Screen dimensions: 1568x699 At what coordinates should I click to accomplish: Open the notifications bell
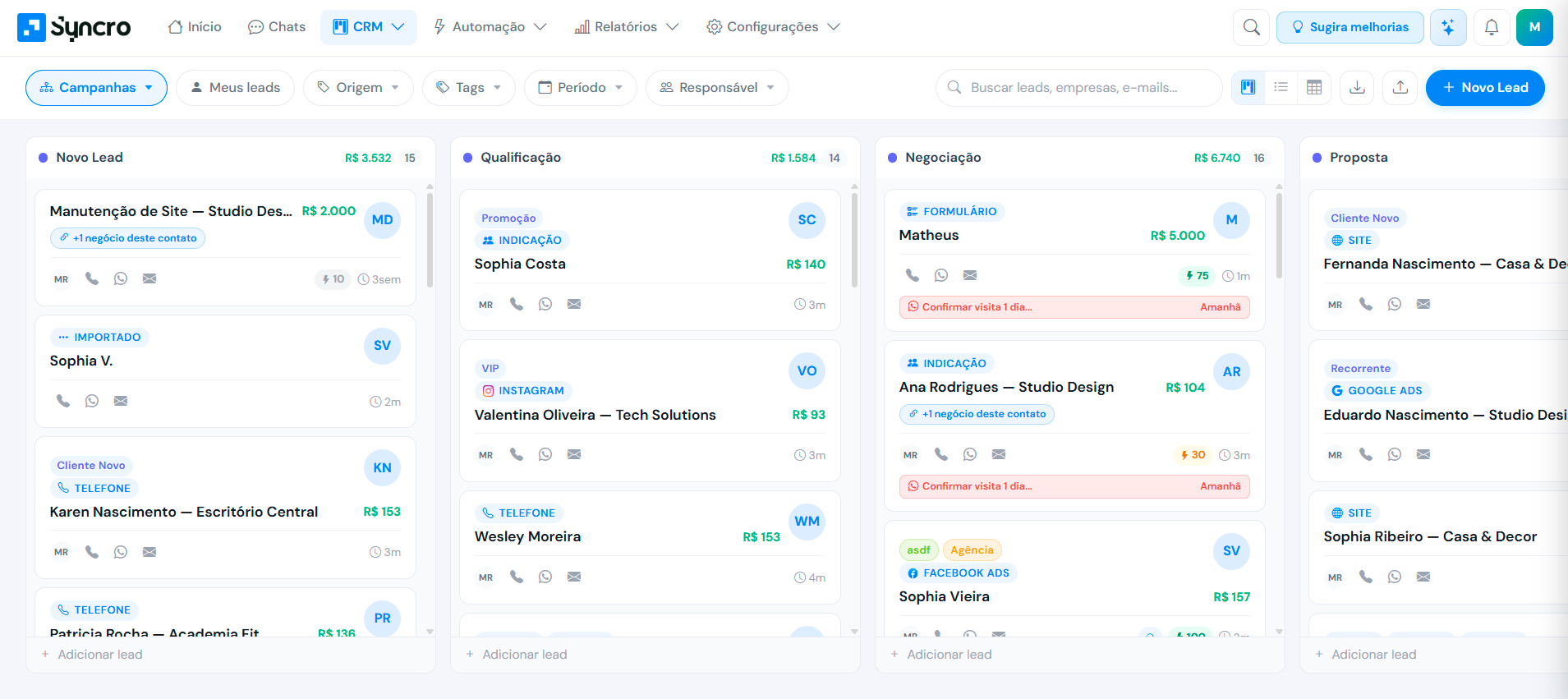(1492, 27)
